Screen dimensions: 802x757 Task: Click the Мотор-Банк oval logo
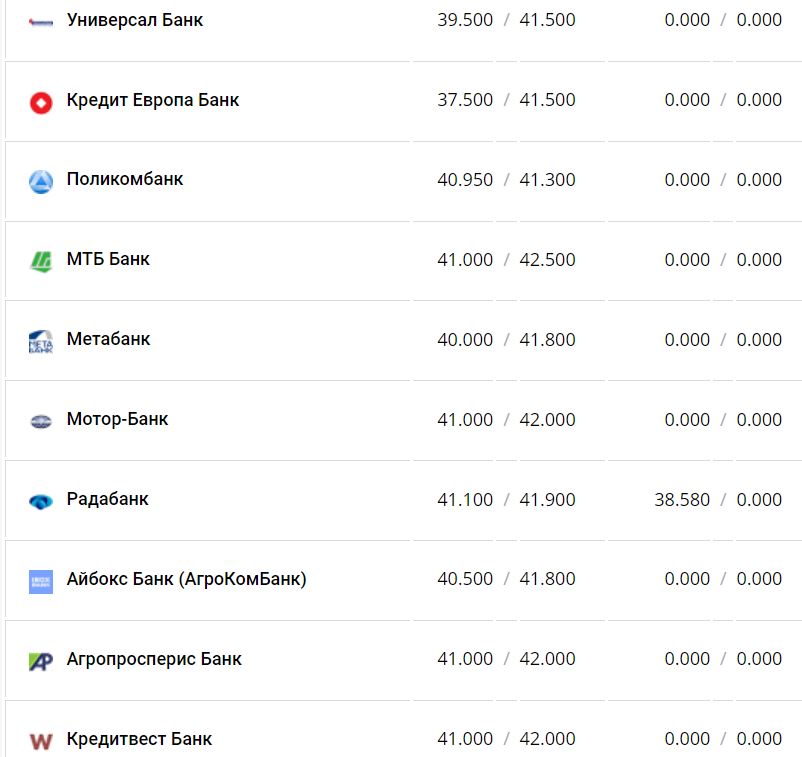click(x=41, y=421)
